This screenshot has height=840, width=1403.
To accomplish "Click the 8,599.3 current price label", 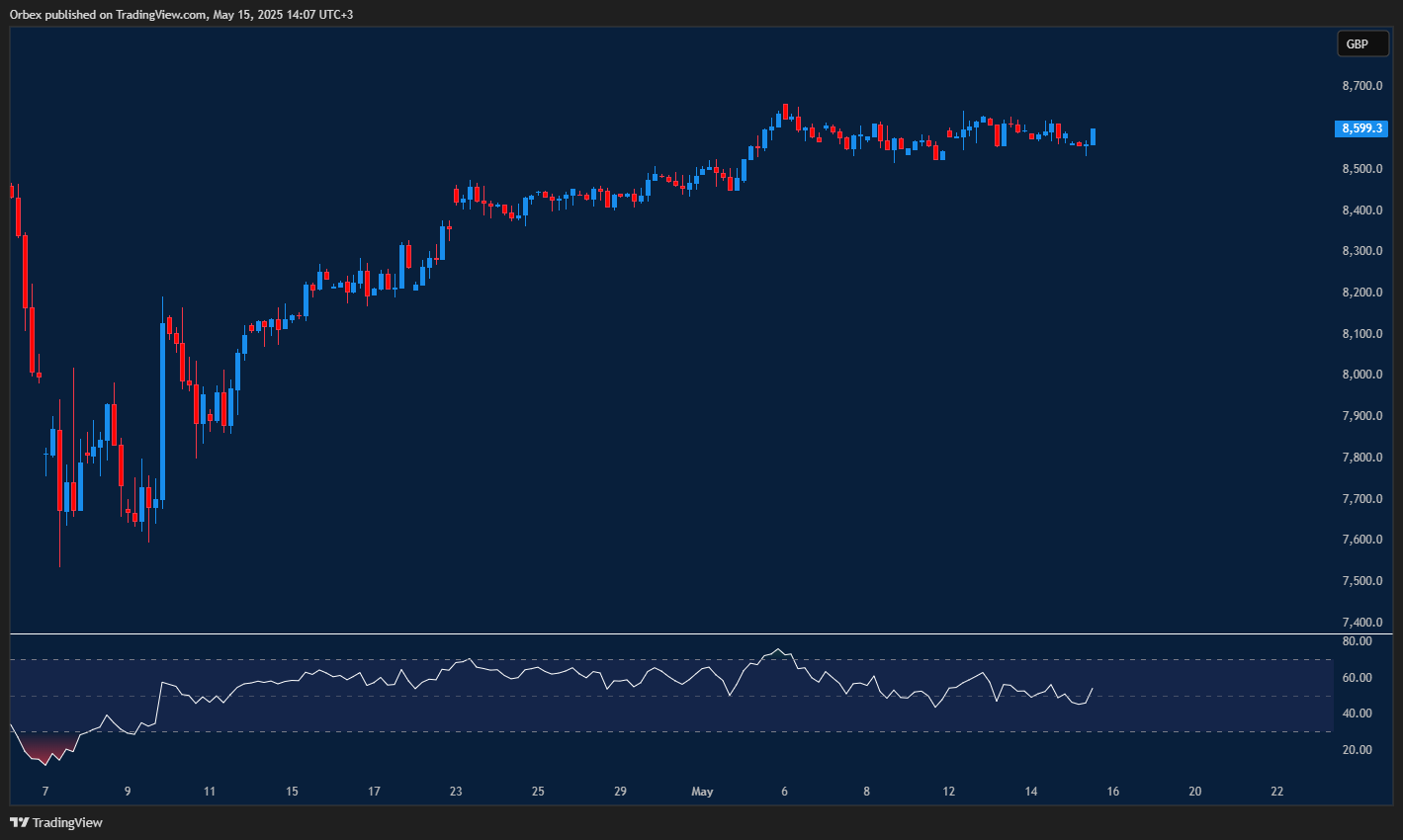I will coord(1361,128).
